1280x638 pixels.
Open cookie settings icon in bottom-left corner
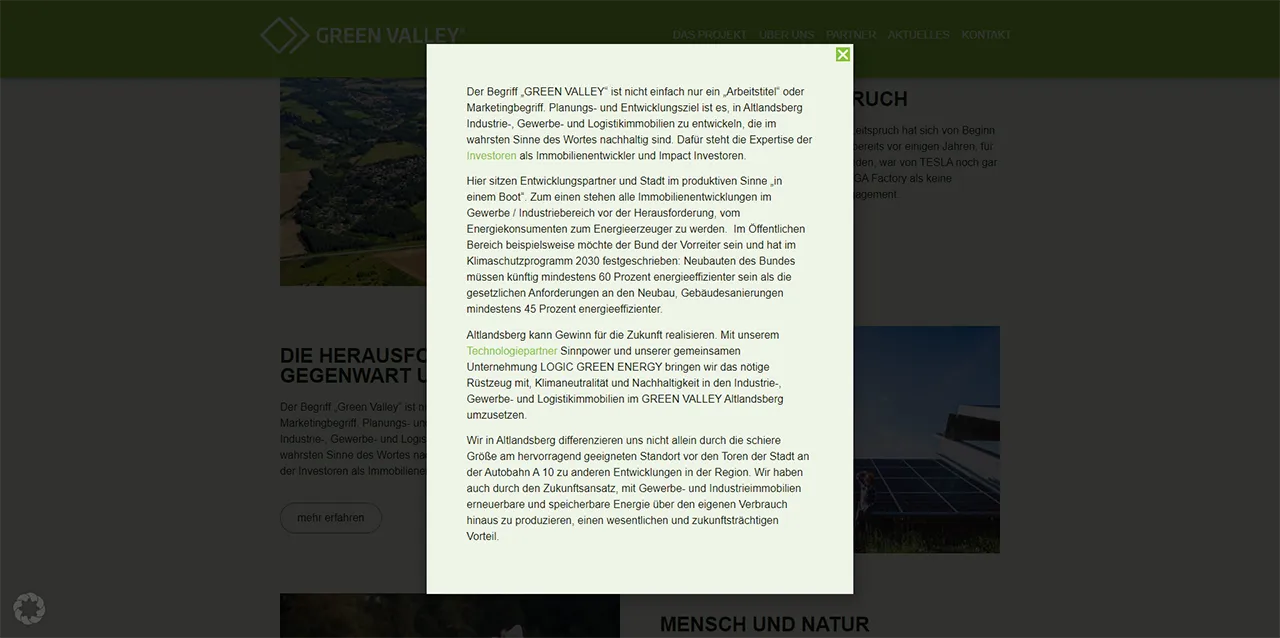pos(29,608)
